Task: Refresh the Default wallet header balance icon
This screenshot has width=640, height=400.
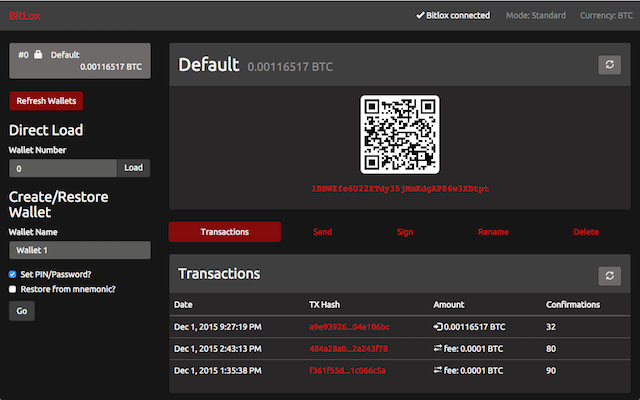Action: tap(609, 65)
